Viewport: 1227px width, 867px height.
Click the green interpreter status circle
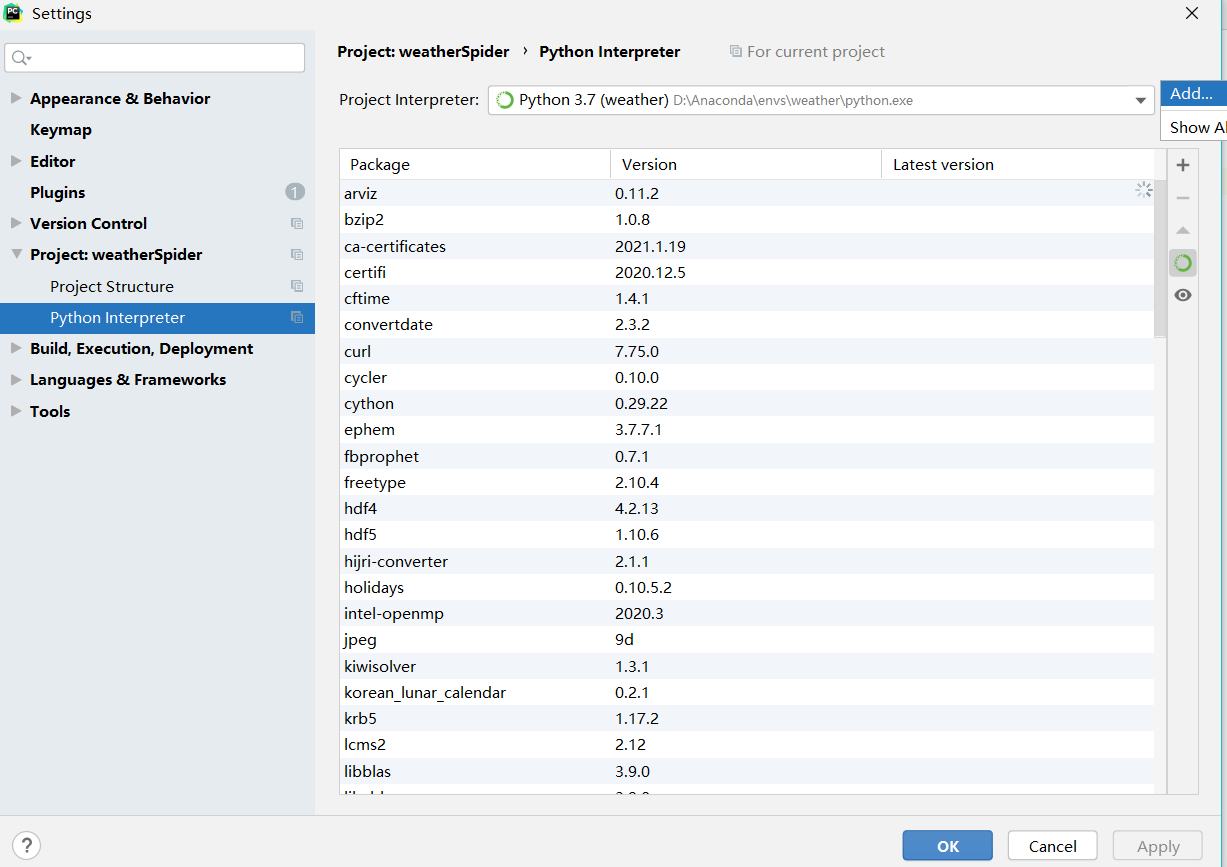(x=505, y=100)
